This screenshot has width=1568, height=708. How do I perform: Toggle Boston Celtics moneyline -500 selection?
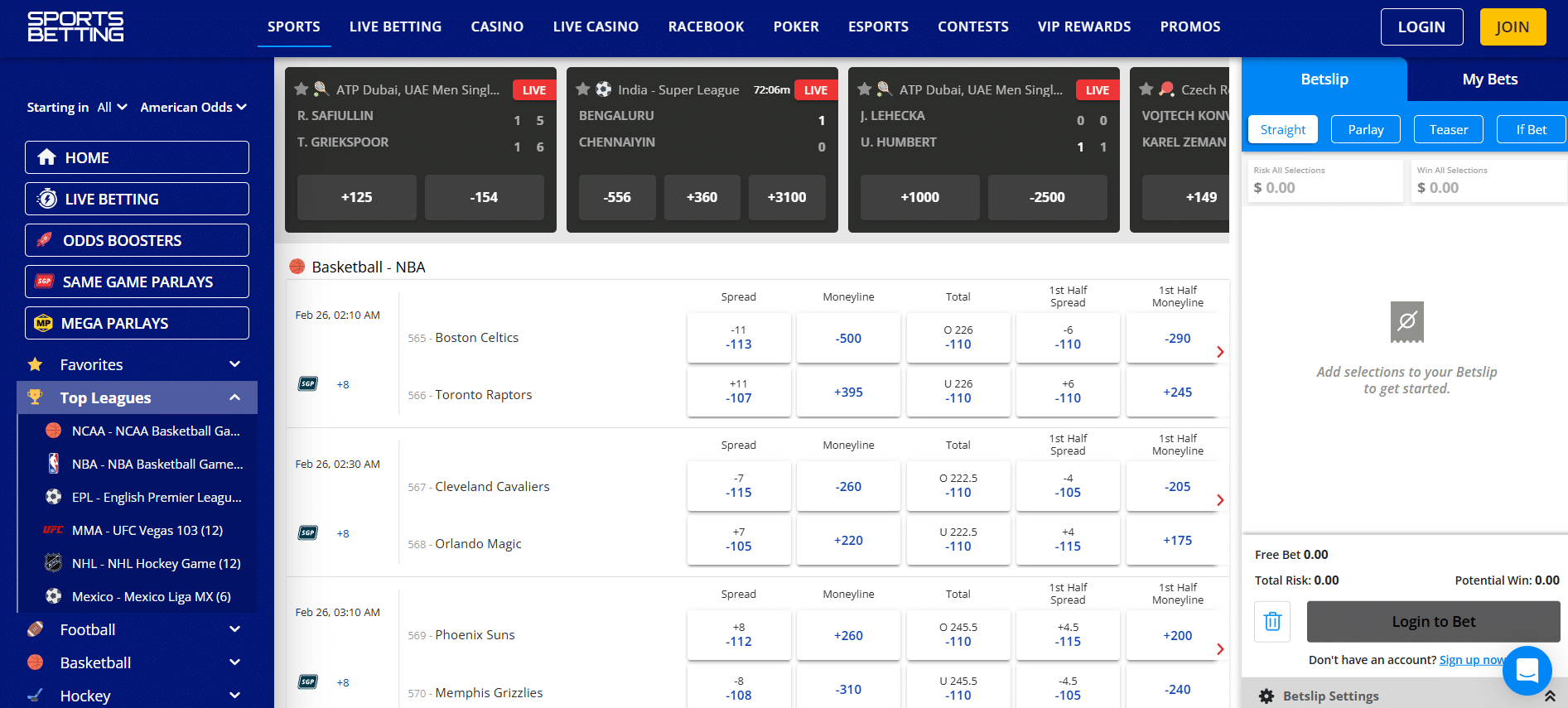coord(848,338)
